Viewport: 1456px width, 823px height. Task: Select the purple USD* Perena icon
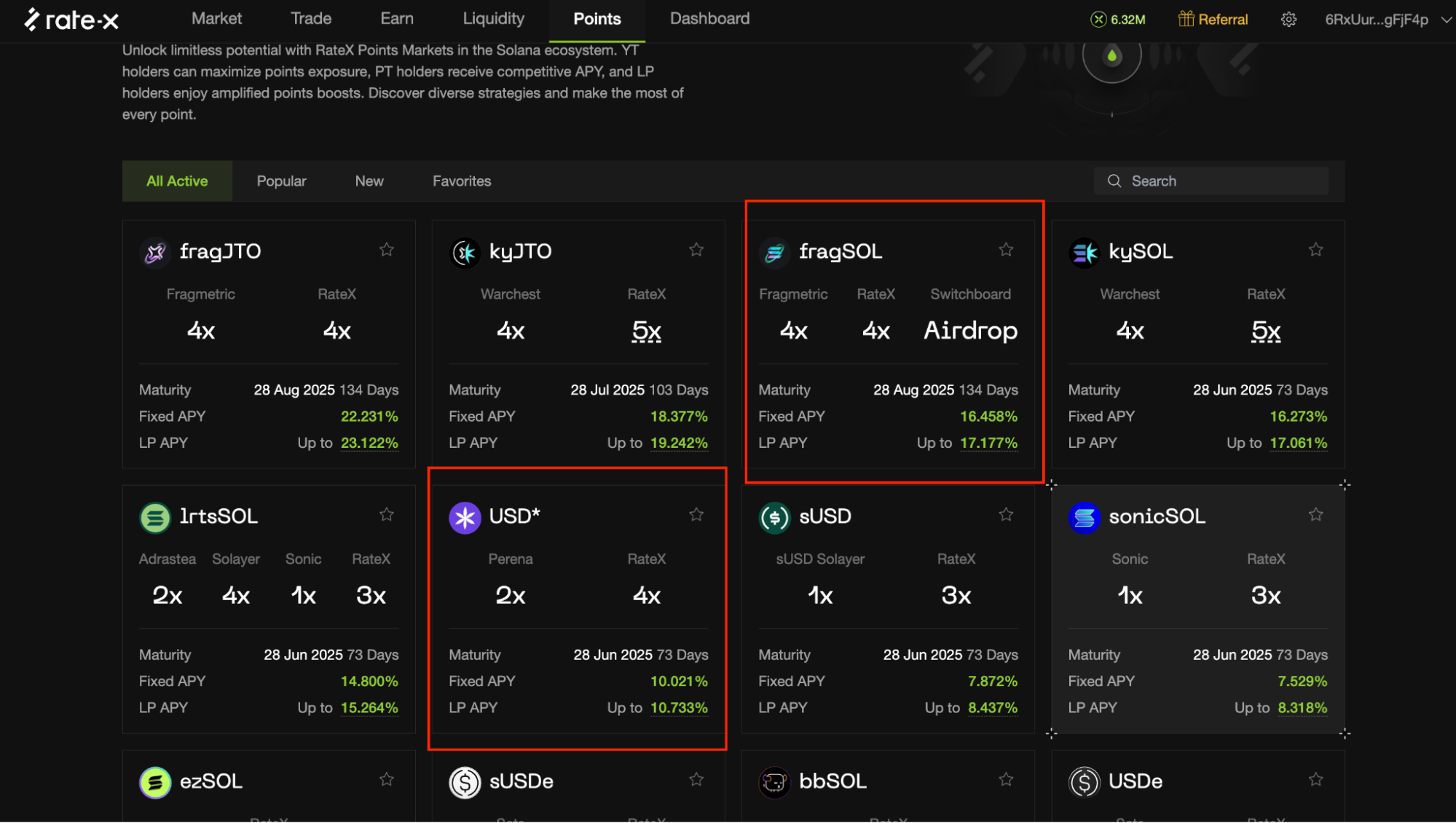(465, 516)
